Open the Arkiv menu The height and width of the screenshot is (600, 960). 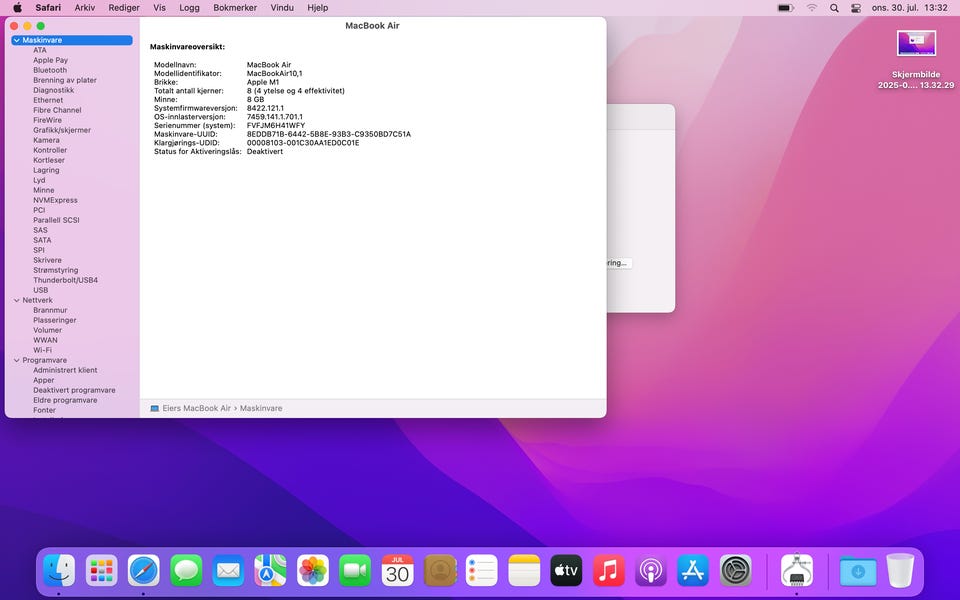point(85,8)
